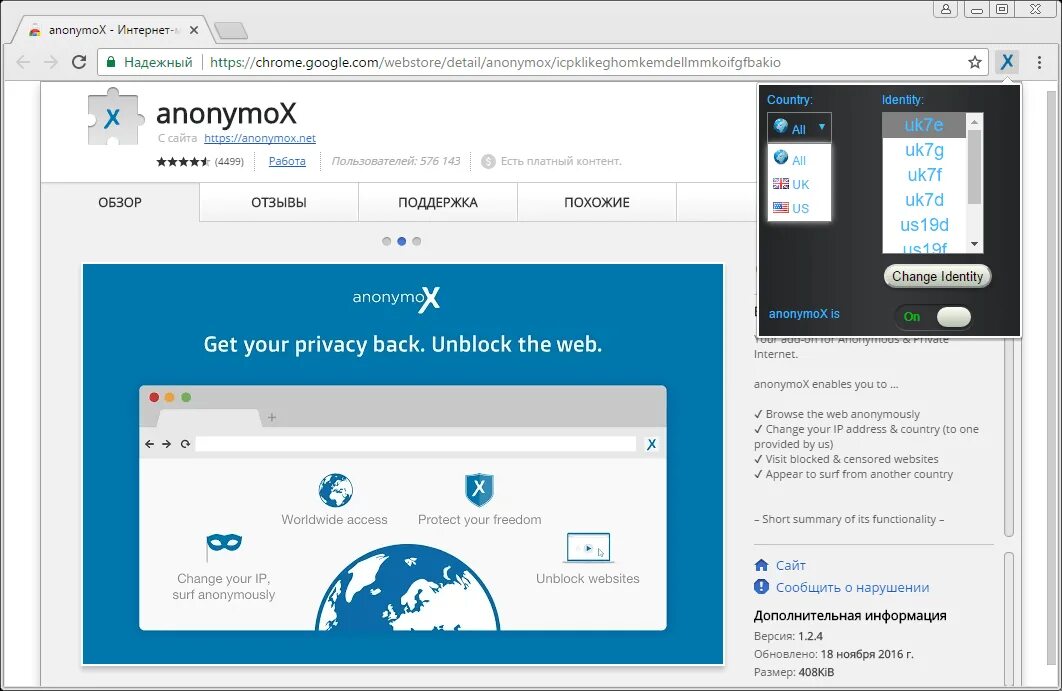Select UK in the country list
1062x691 pixels.
799,184
